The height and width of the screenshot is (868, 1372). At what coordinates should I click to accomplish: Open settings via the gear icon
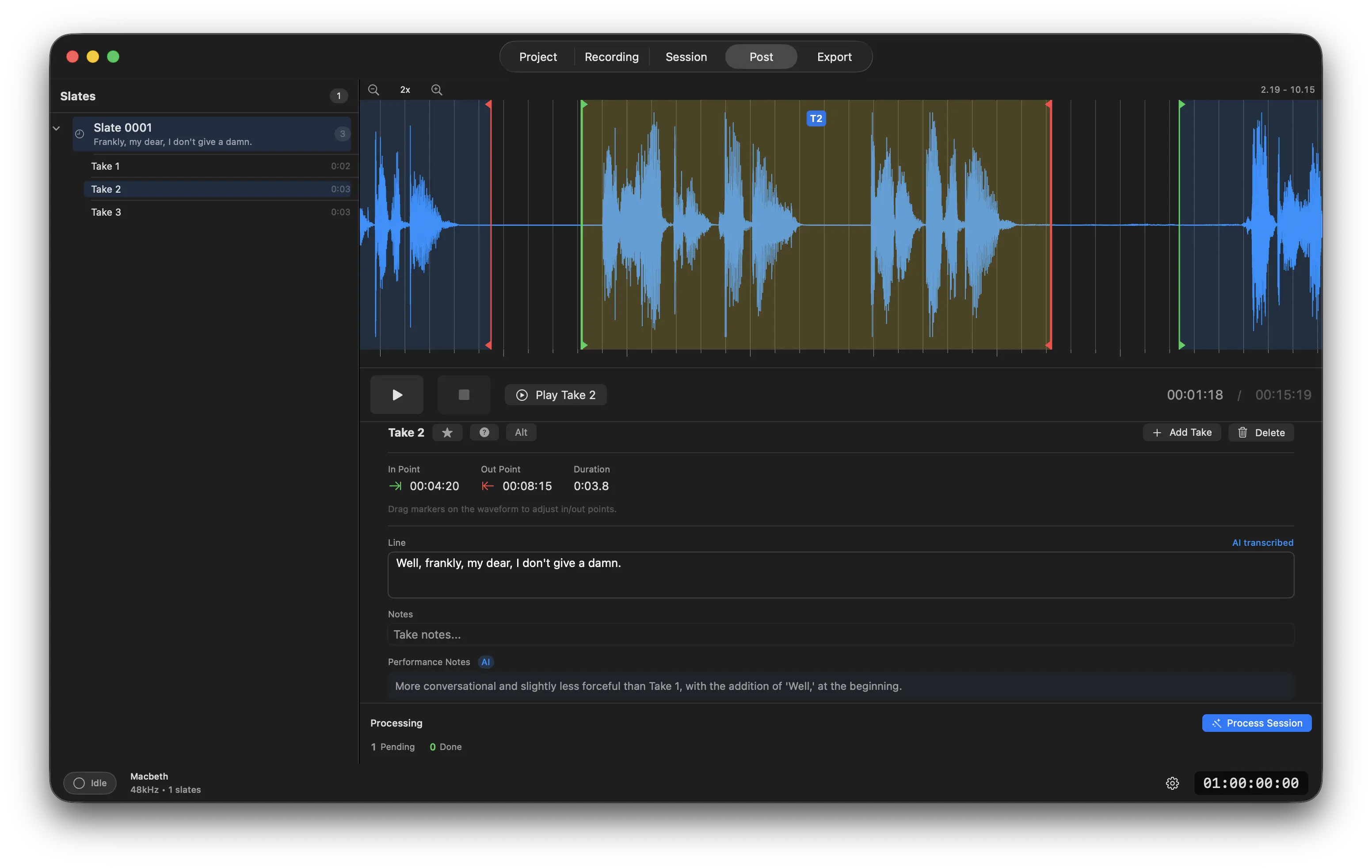tap(1172, 783)
